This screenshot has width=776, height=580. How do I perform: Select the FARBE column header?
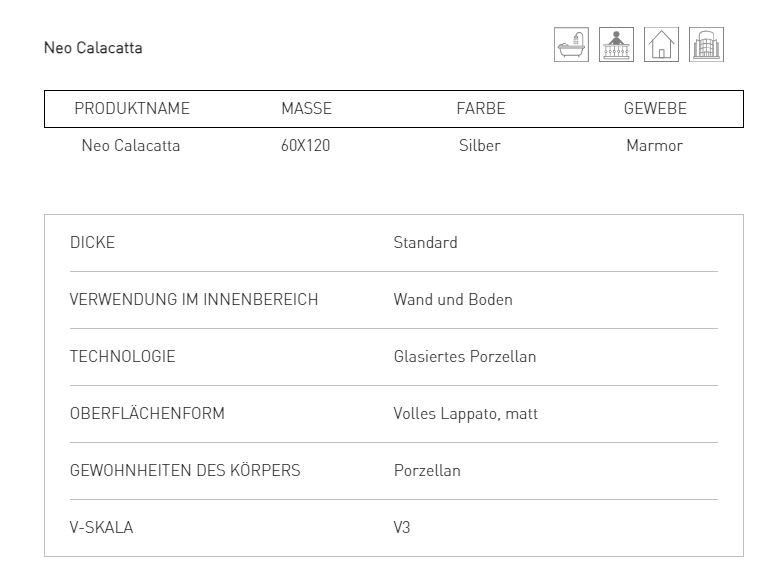point(481,108)
